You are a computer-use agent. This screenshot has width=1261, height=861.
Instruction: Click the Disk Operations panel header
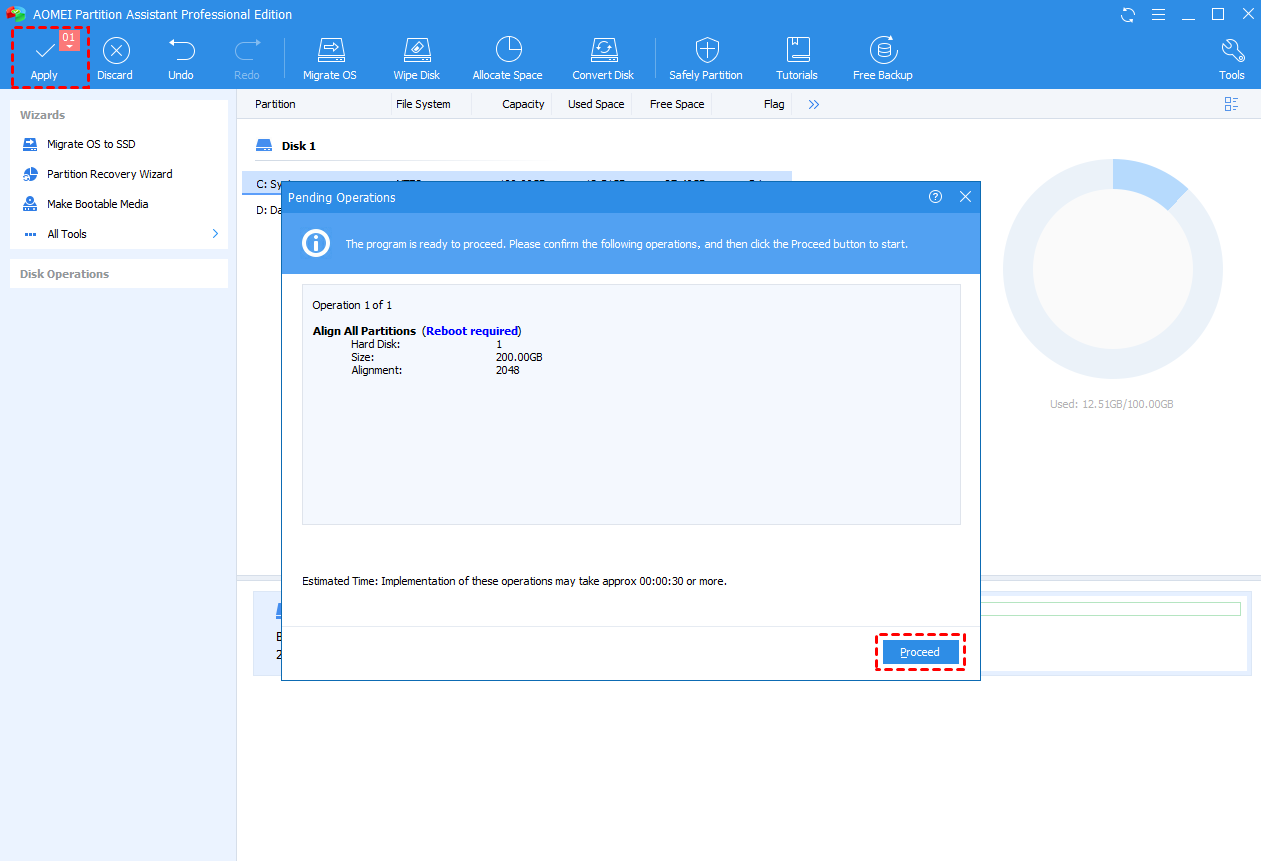[119, 274]
